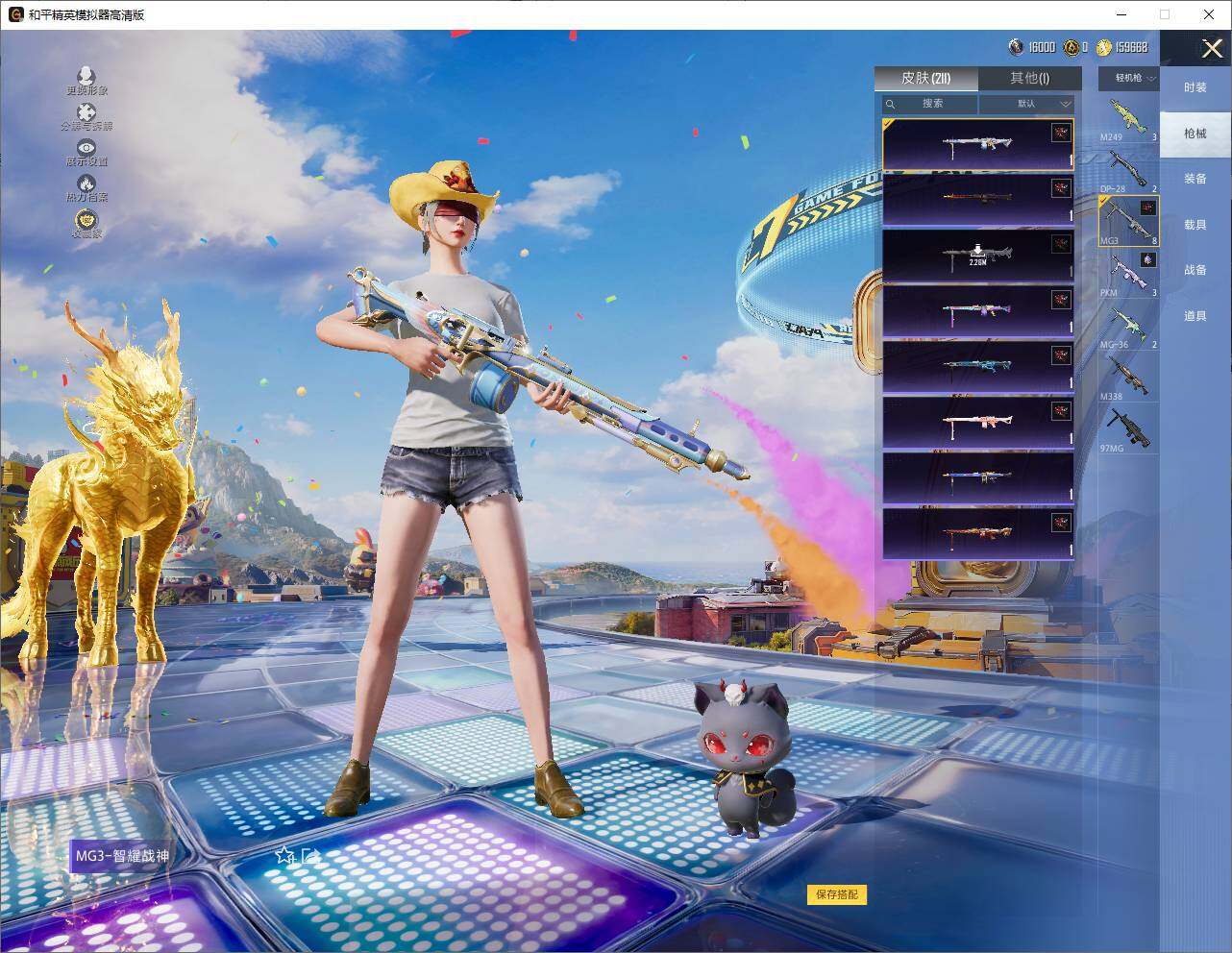Expand the 轻机枪 weapon type dropdown

[x=1134, y=78]
